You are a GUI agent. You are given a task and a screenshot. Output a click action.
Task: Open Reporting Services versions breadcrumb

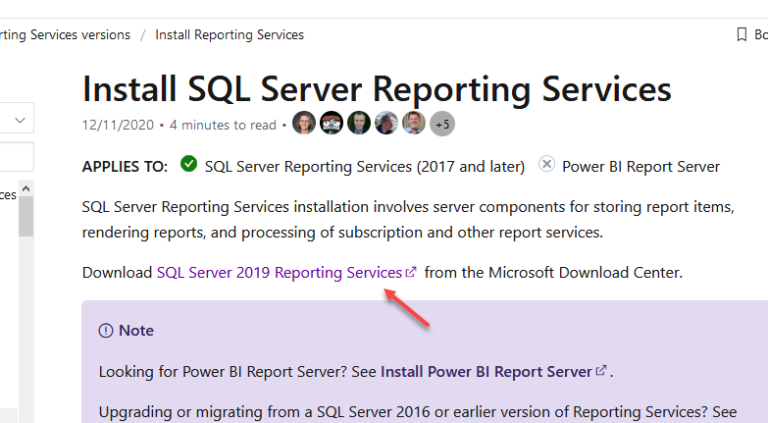(x=65, y=35)
